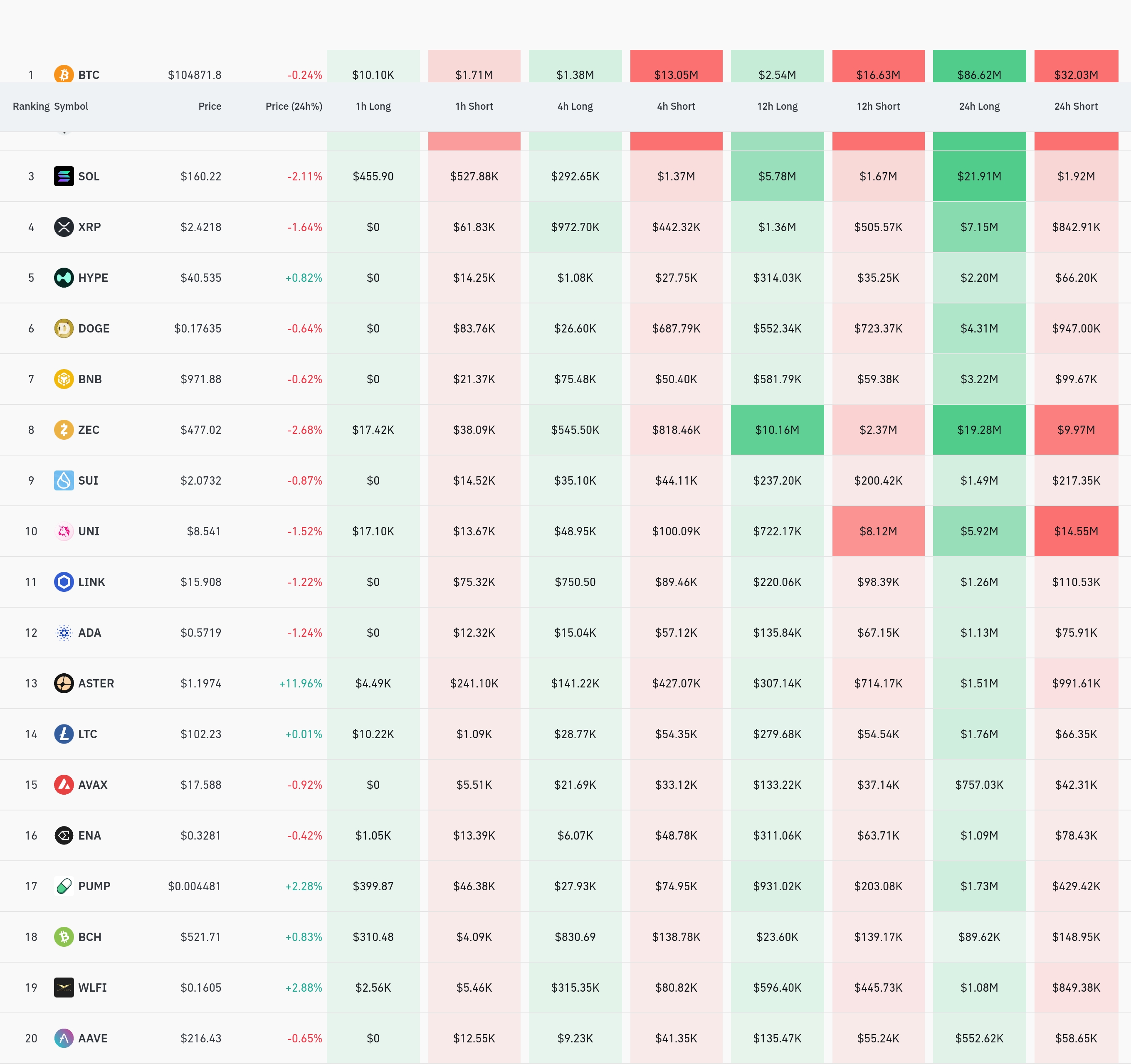Open the WLFI symbol link

pos(92,988)
